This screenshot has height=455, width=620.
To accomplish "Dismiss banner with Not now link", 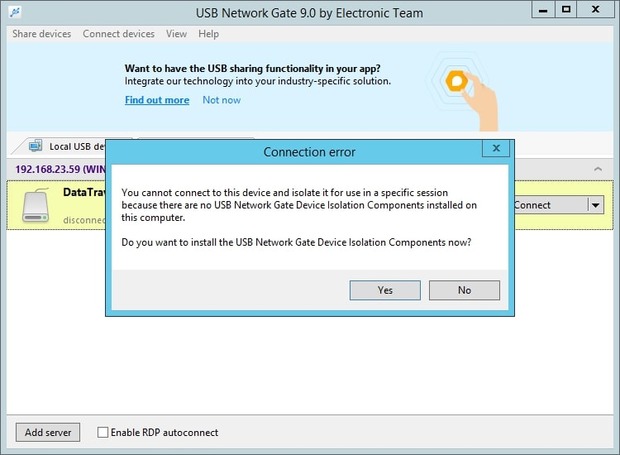I will point(221,100).
